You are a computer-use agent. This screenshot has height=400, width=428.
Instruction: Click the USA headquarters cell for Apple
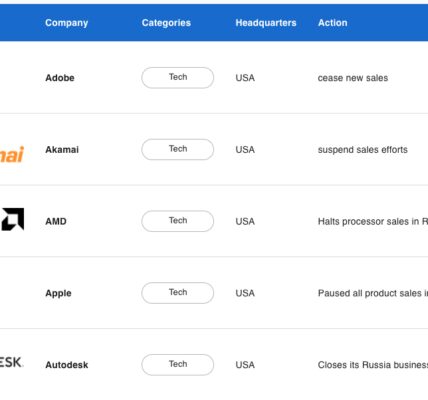pyautogui.click(x=245, y=293)
